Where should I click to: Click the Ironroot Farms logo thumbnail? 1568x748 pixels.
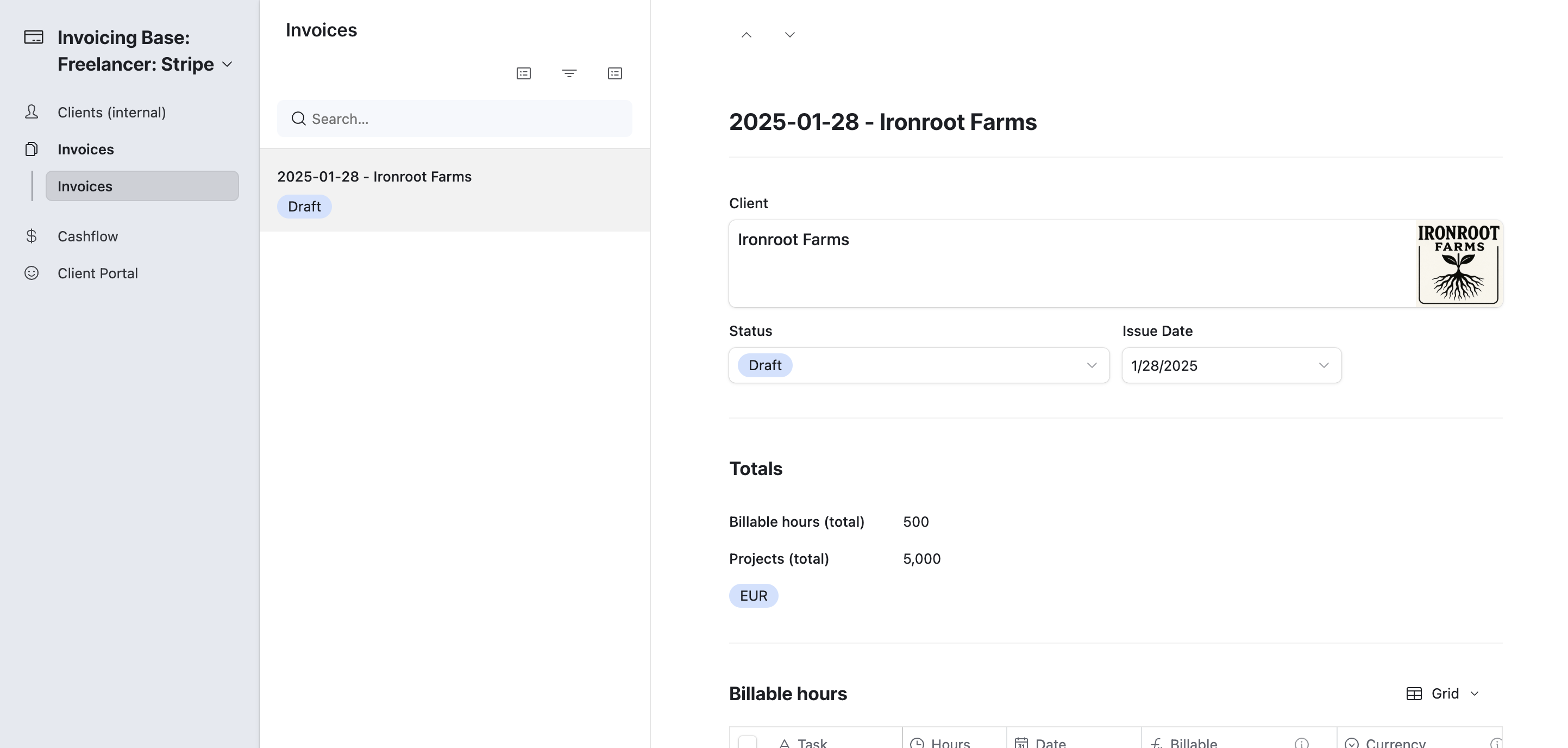pos(1458,263)
